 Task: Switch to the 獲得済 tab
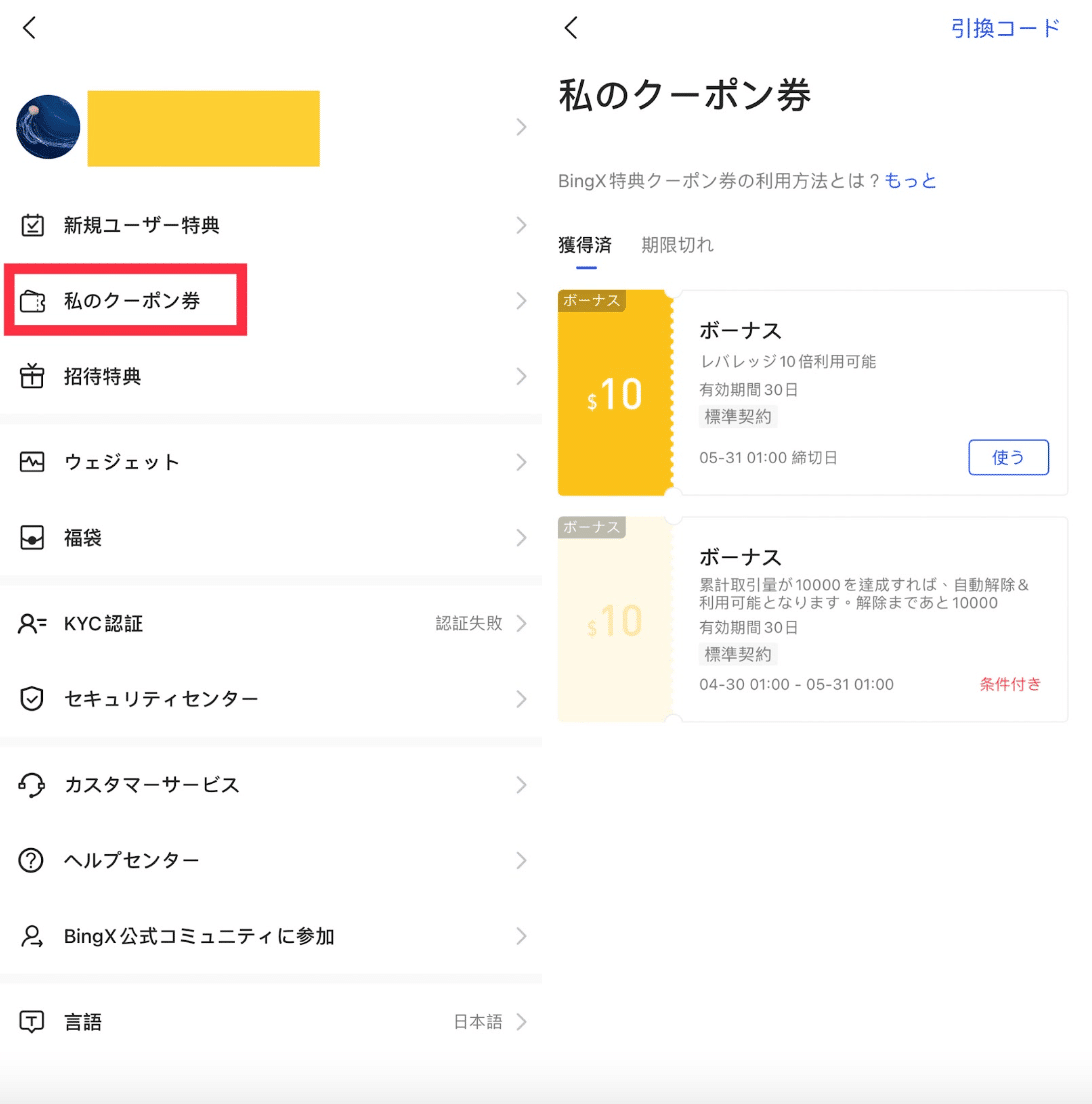(584, 245)
